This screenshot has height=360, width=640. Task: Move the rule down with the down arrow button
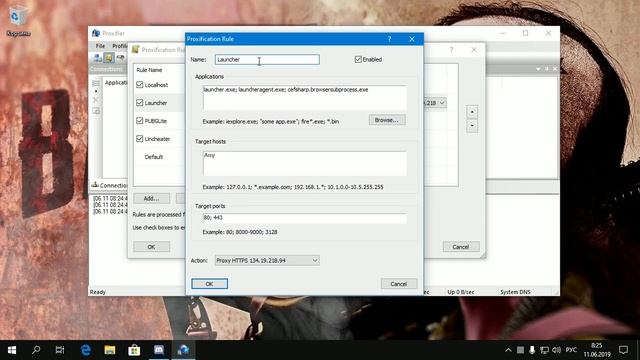(x=472, y=126)
